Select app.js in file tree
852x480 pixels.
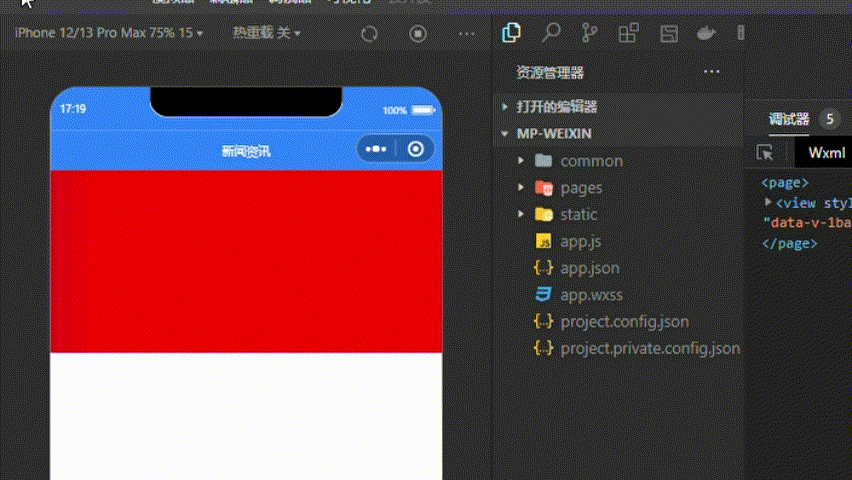pos(580,241)
